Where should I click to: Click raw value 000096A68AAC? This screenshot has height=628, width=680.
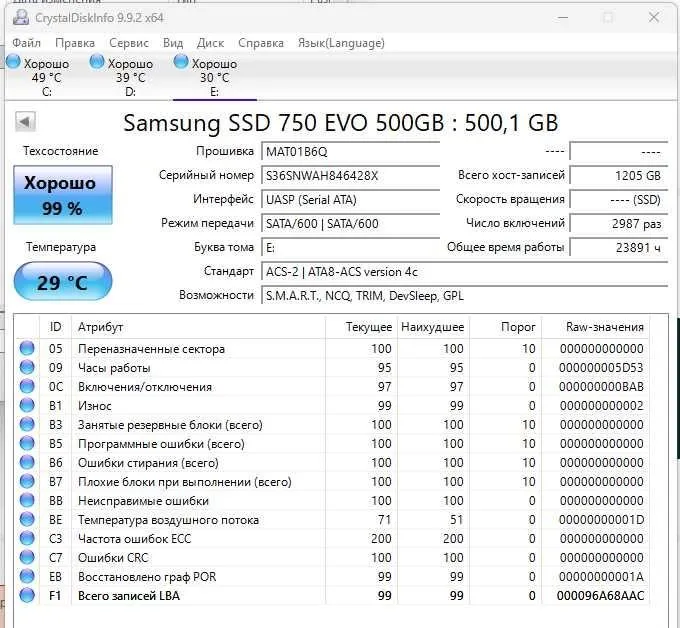coord(601,596)
